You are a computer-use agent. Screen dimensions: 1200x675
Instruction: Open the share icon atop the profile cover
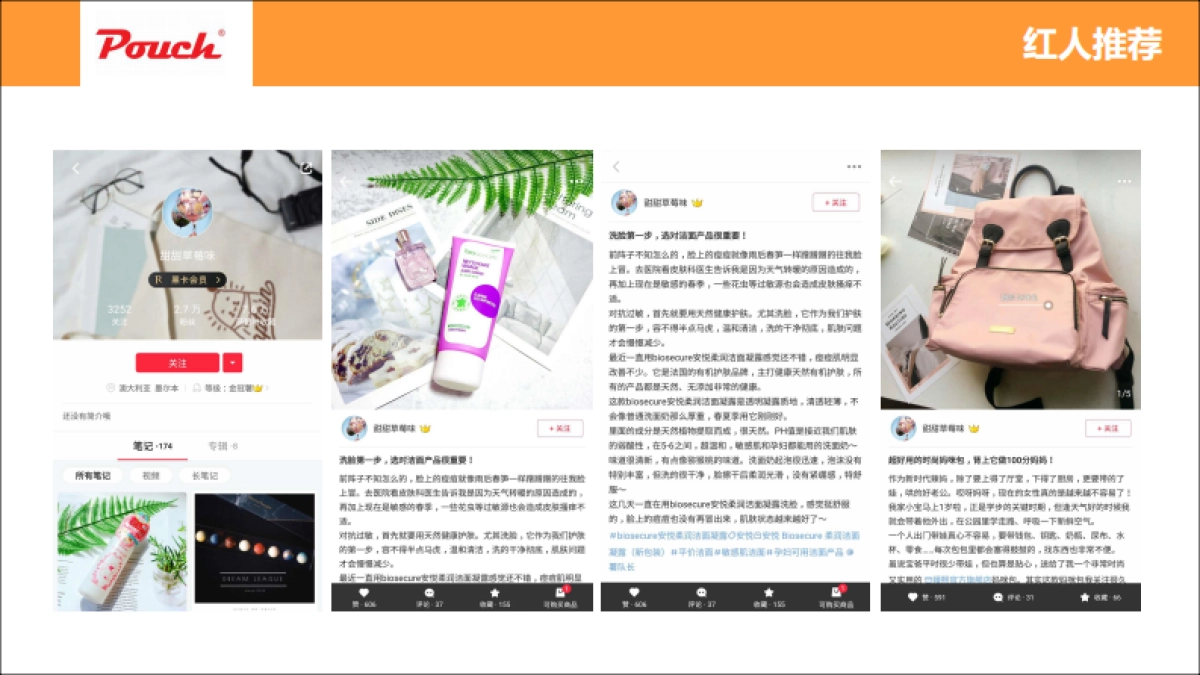[307, 170]
